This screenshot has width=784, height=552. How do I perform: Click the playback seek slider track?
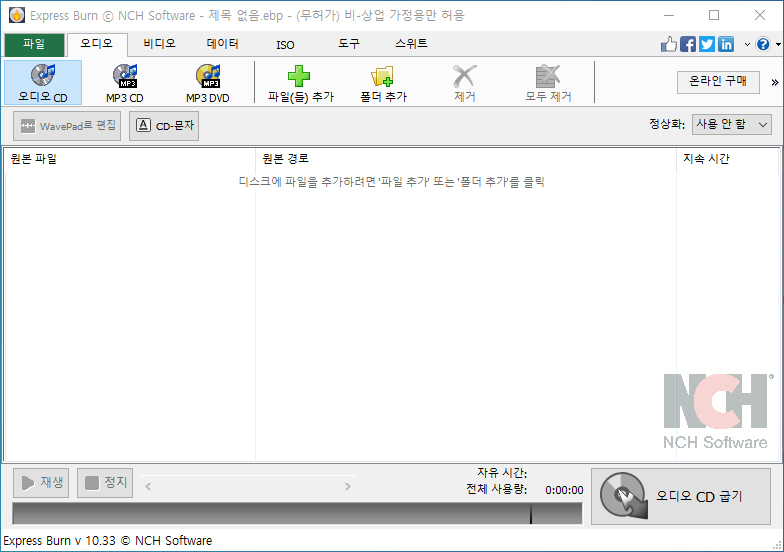248,486
